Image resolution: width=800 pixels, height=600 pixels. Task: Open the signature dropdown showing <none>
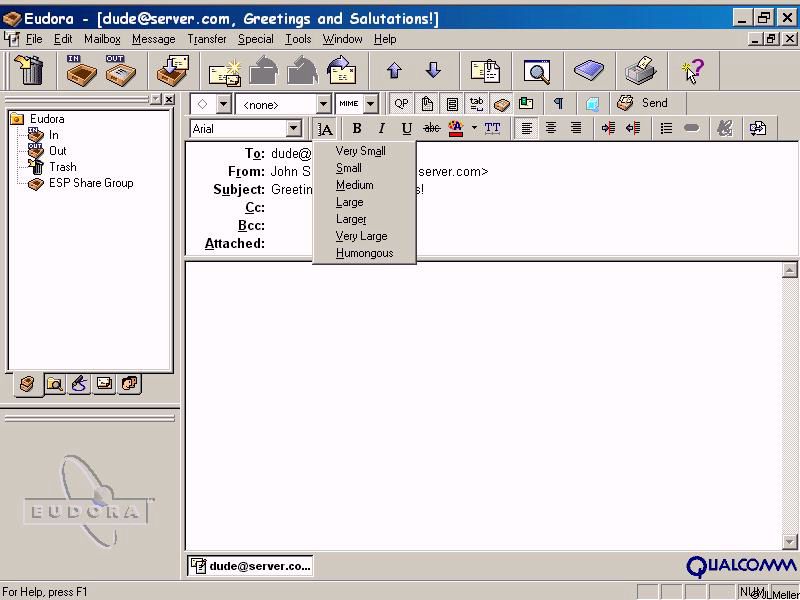(x=323, y=104)
